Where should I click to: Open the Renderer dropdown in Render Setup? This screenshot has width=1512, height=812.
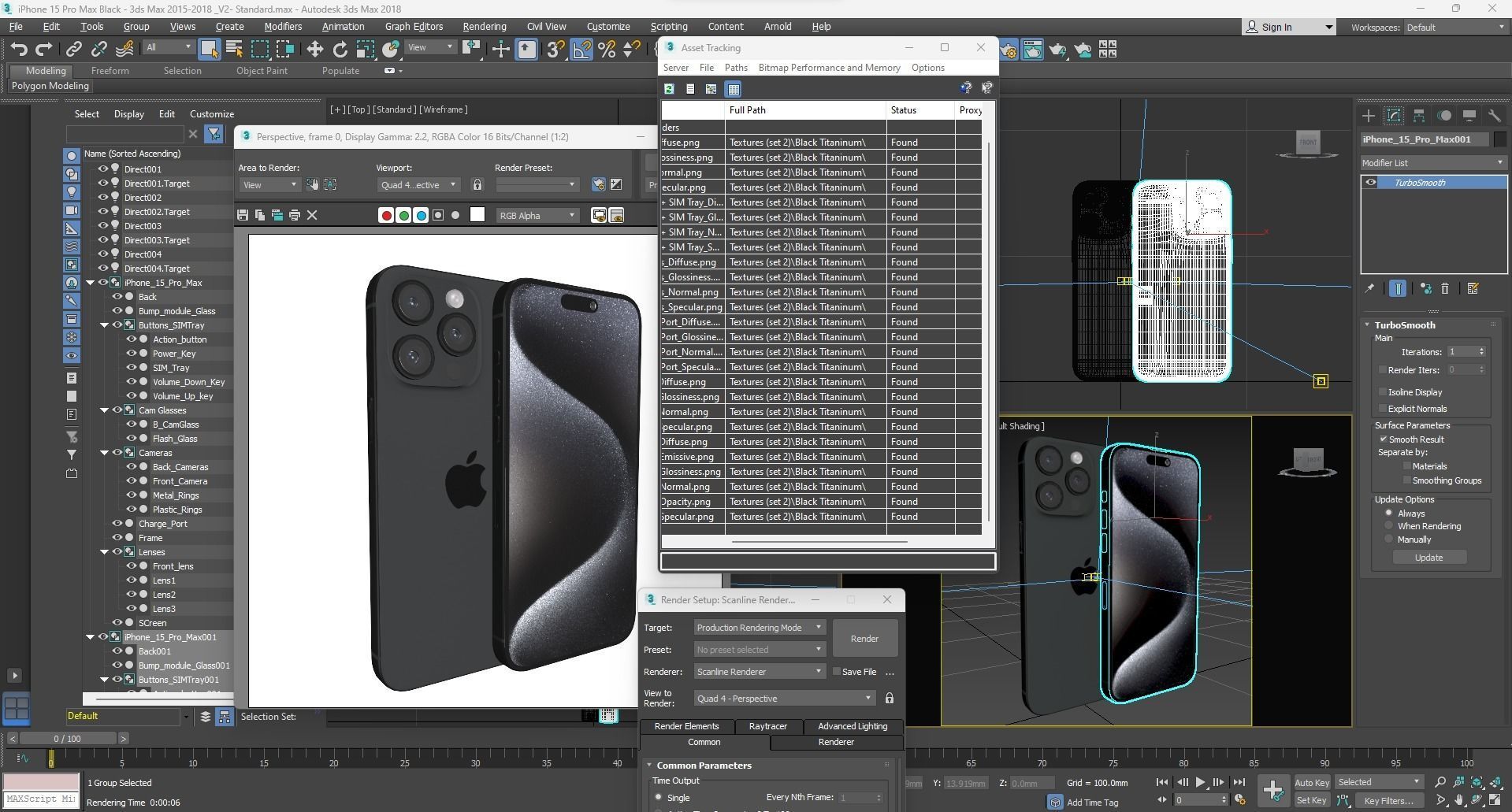click(x=759, y=672)
